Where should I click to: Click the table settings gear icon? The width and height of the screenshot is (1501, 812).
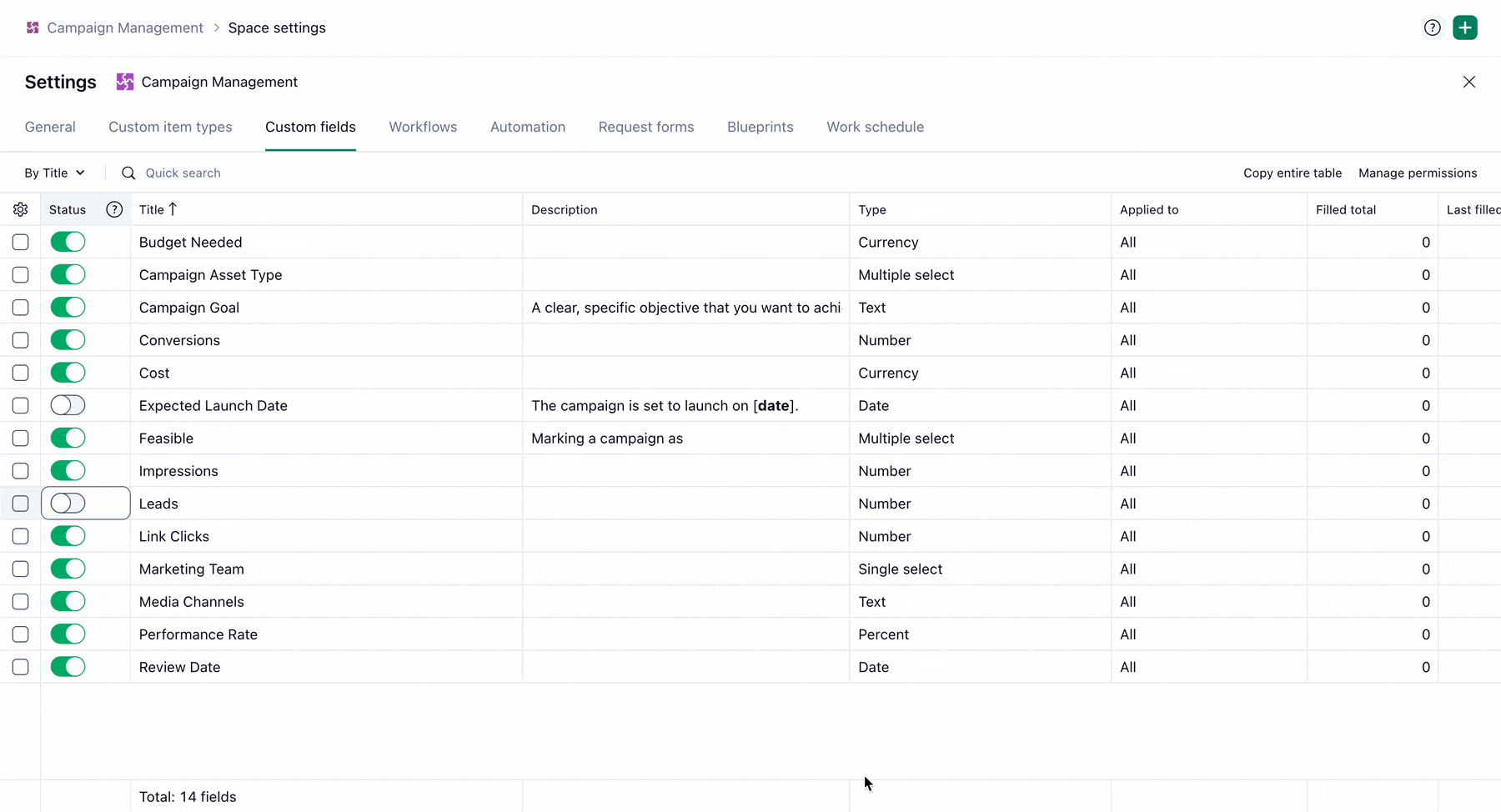click(x=21, y=209)
